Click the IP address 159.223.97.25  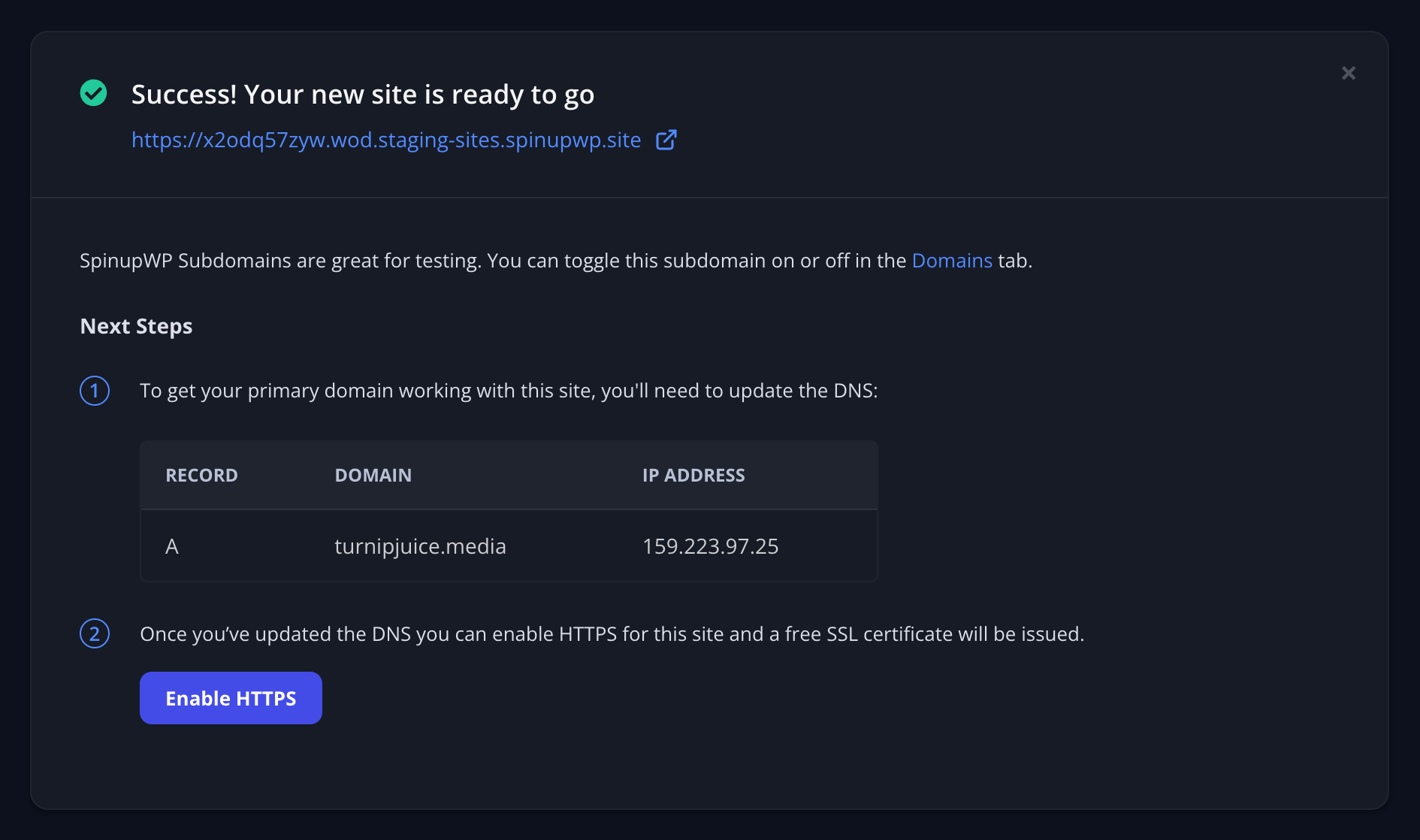pos(710,546)
